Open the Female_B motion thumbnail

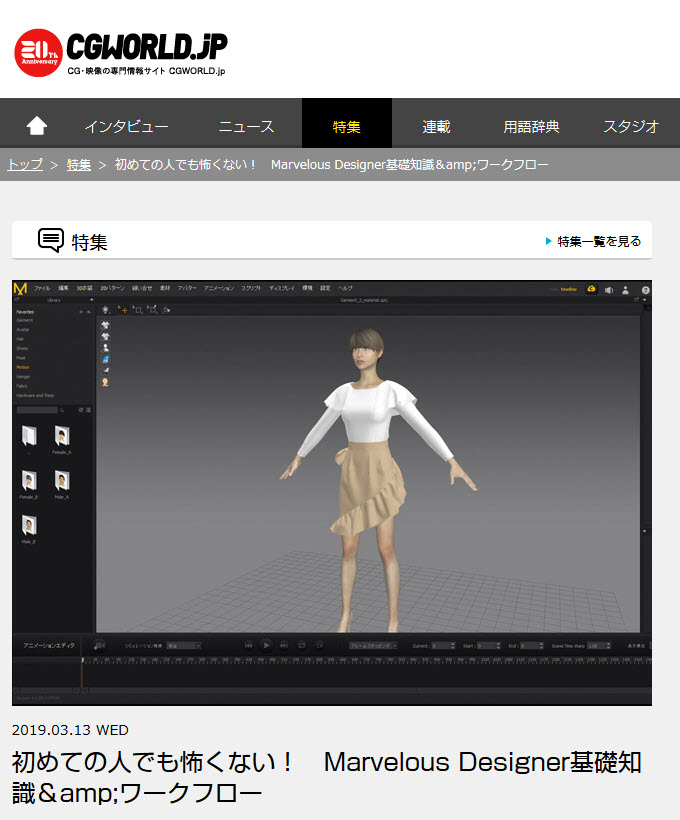tap(29, 480)
